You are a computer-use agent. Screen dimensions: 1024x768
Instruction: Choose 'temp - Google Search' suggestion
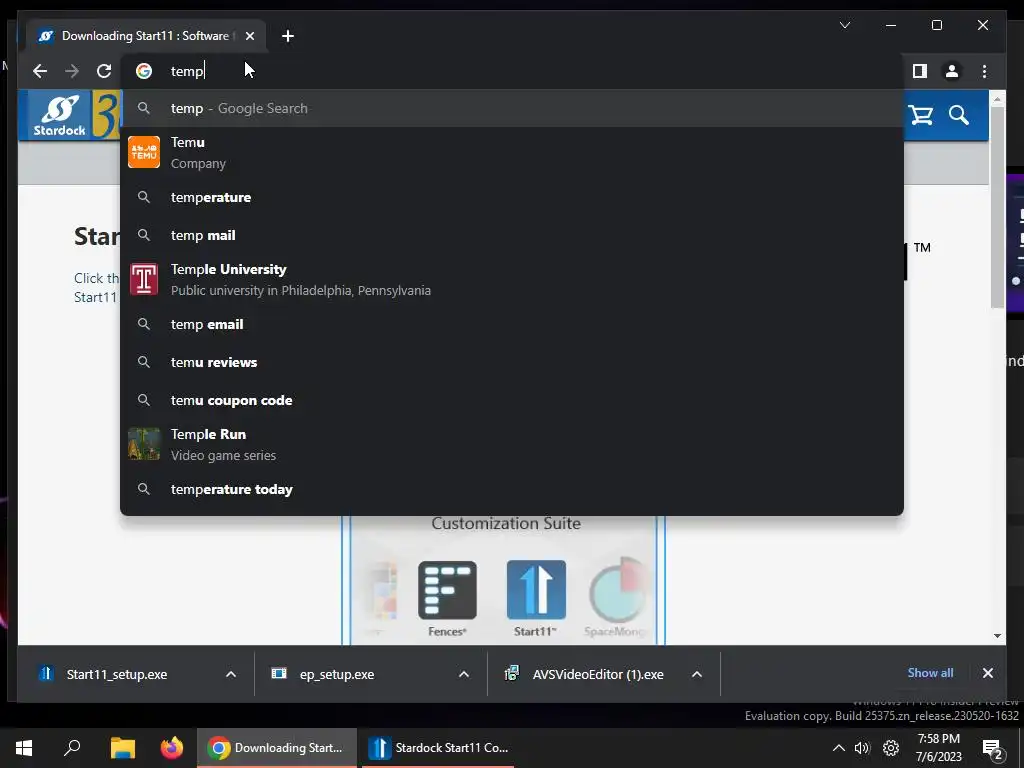(x=512, y=108)
